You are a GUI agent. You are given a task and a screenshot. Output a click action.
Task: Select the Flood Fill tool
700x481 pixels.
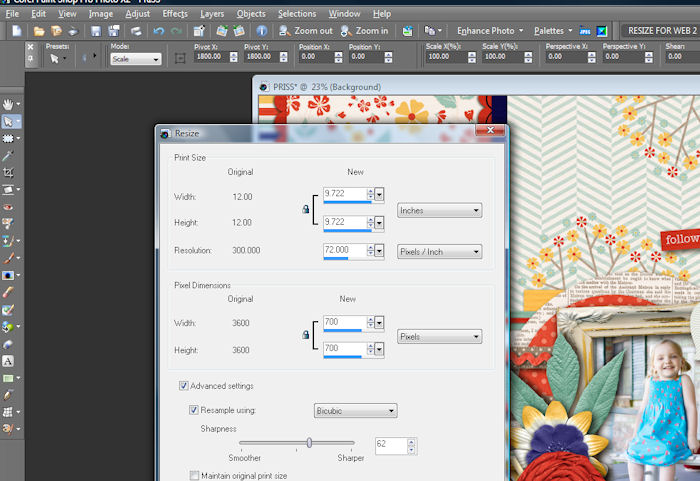coord(8,327)
